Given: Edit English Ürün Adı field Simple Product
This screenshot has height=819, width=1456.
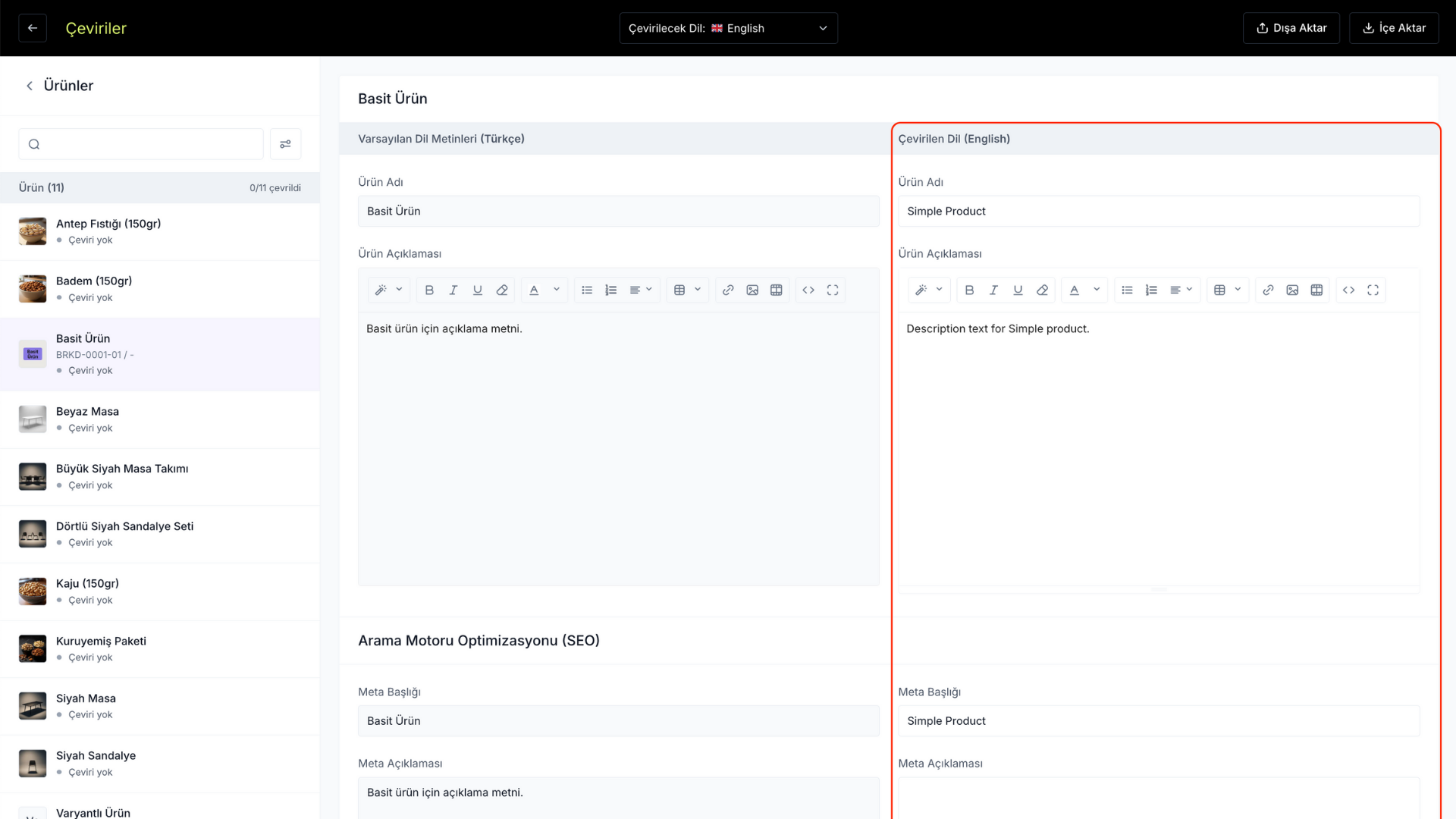Looking at the screenshot, I should (1159, 211).
